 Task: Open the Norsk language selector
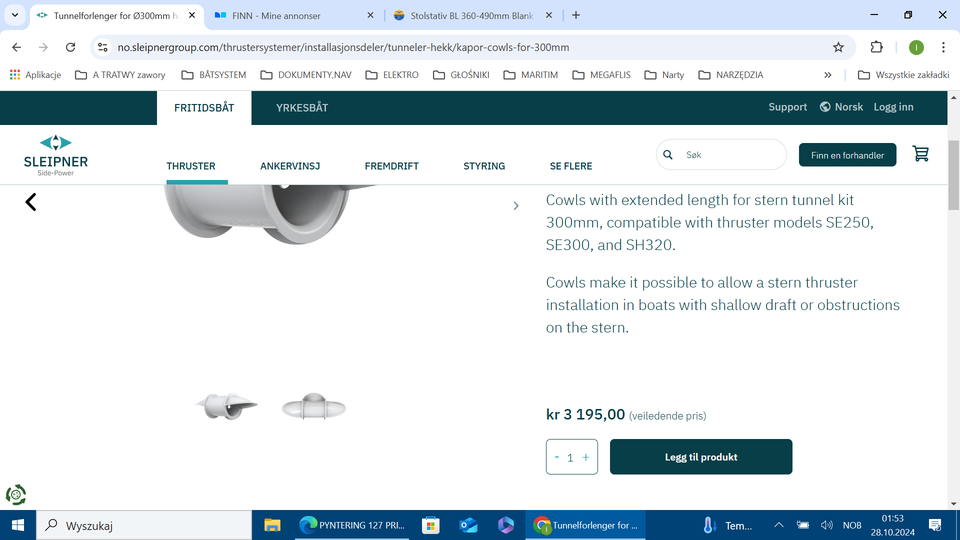click(841, 107)
